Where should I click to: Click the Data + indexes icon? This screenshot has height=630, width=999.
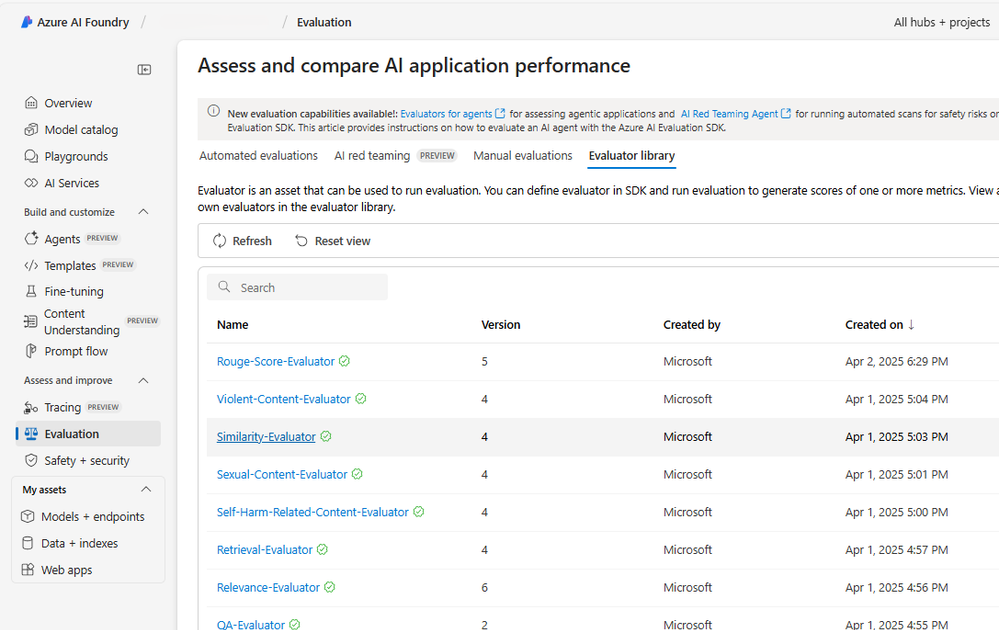pyautogui.click(x=27, y=543)
